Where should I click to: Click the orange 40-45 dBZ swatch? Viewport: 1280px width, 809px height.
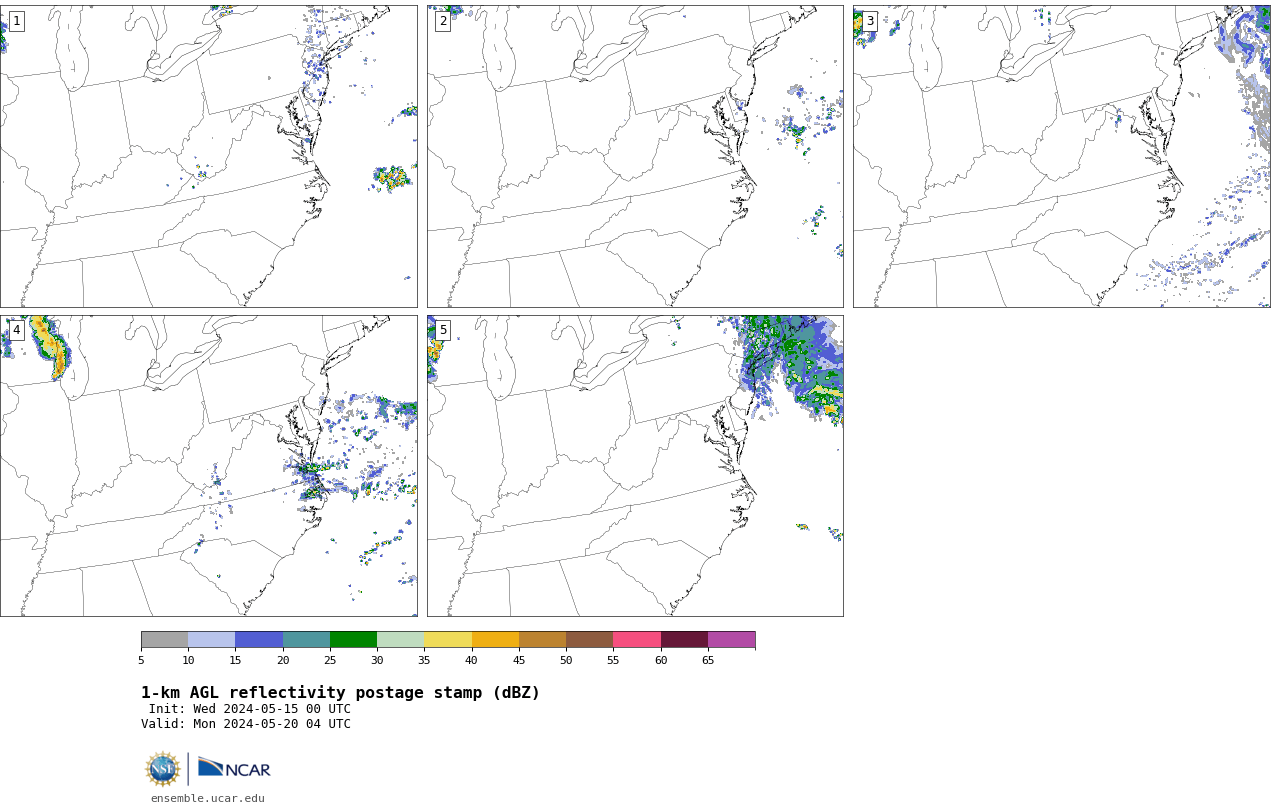tap(495, 640)
